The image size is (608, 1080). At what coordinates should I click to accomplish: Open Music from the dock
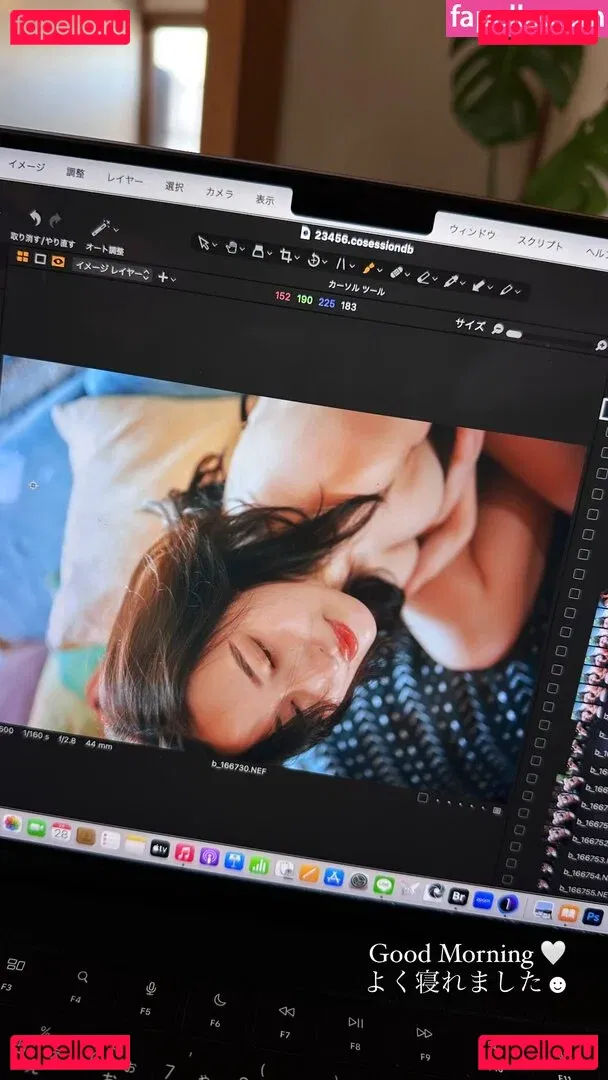(x=185, y=853)
